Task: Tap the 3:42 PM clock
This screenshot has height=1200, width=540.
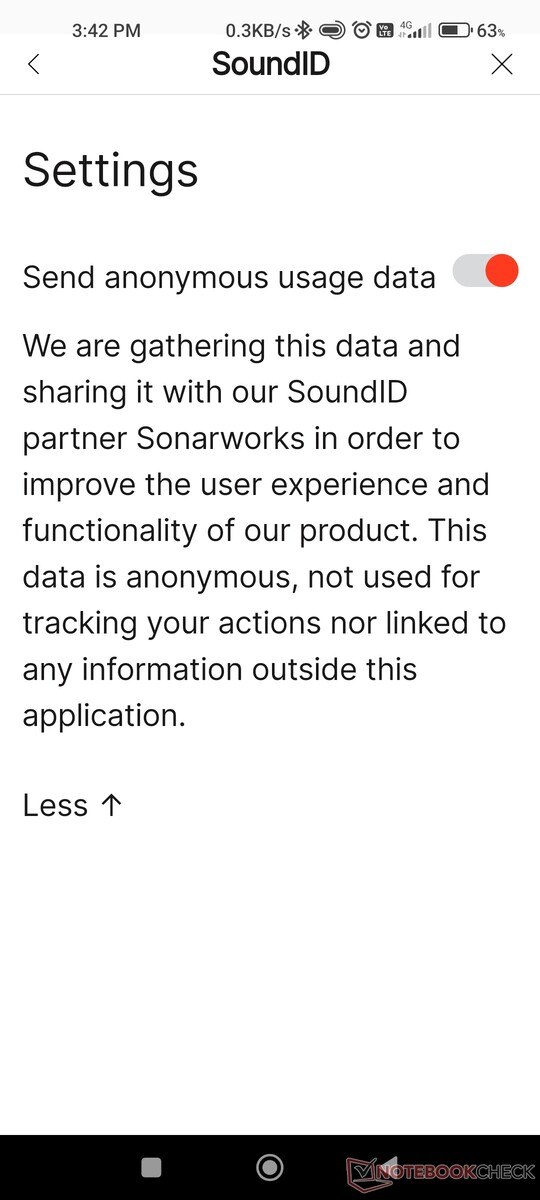Action: click(106, 31)
